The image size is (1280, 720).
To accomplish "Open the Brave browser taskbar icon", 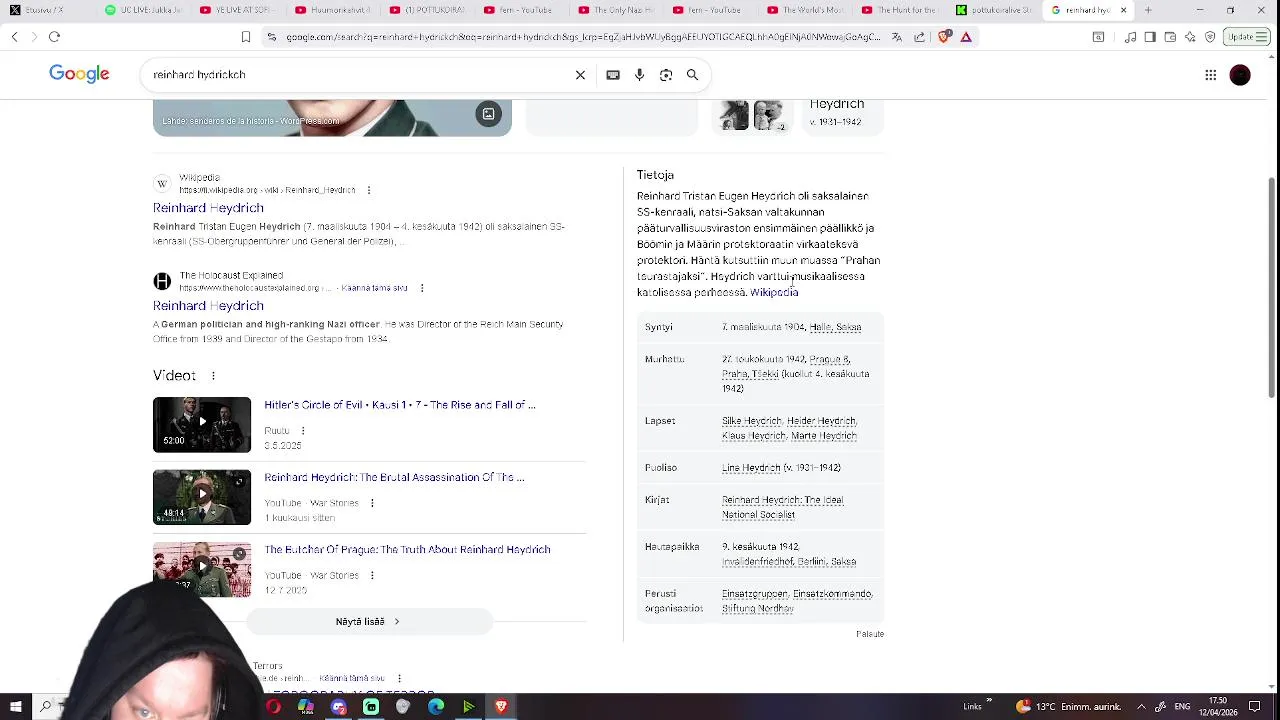I will 501,707.
